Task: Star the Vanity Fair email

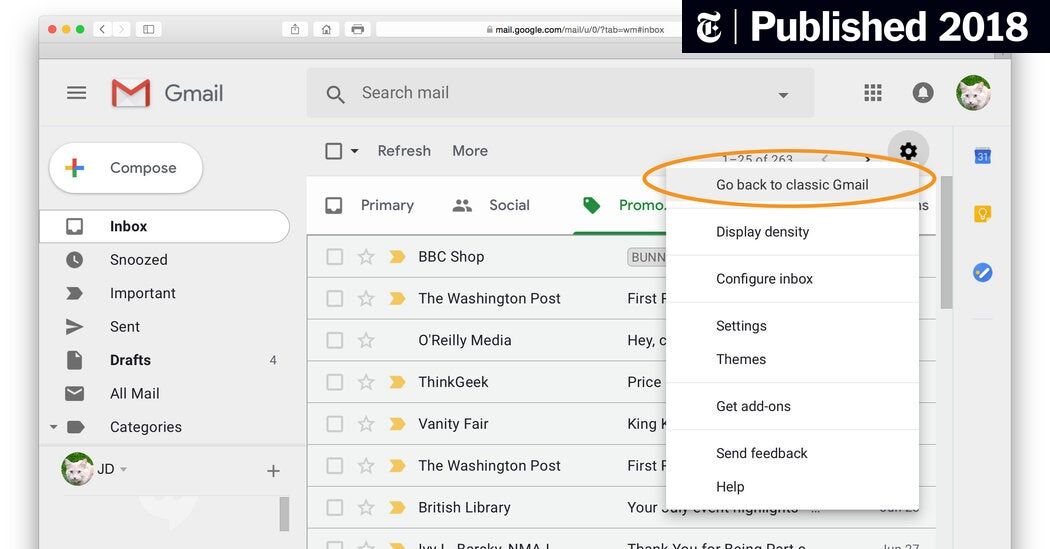Action: pyautogui.click(x=366, y=424)
